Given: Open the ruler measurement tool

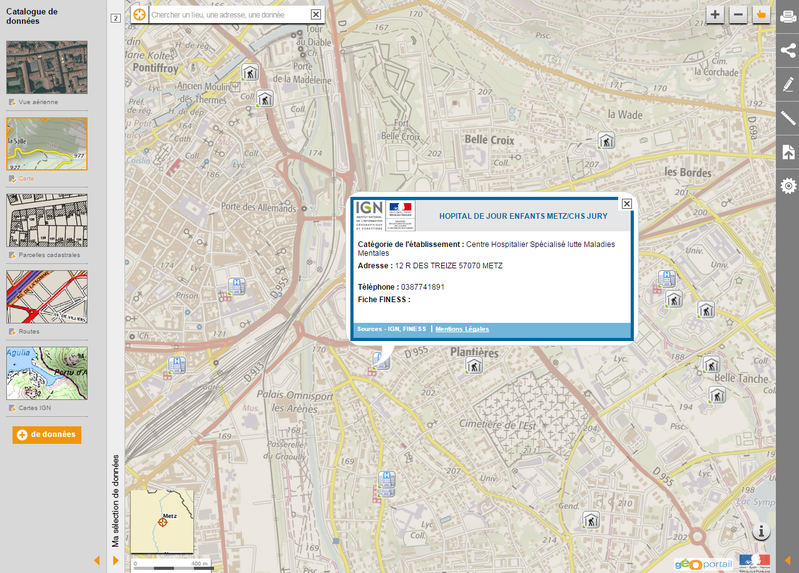Looking at the screenshot, I should (788, 118).
